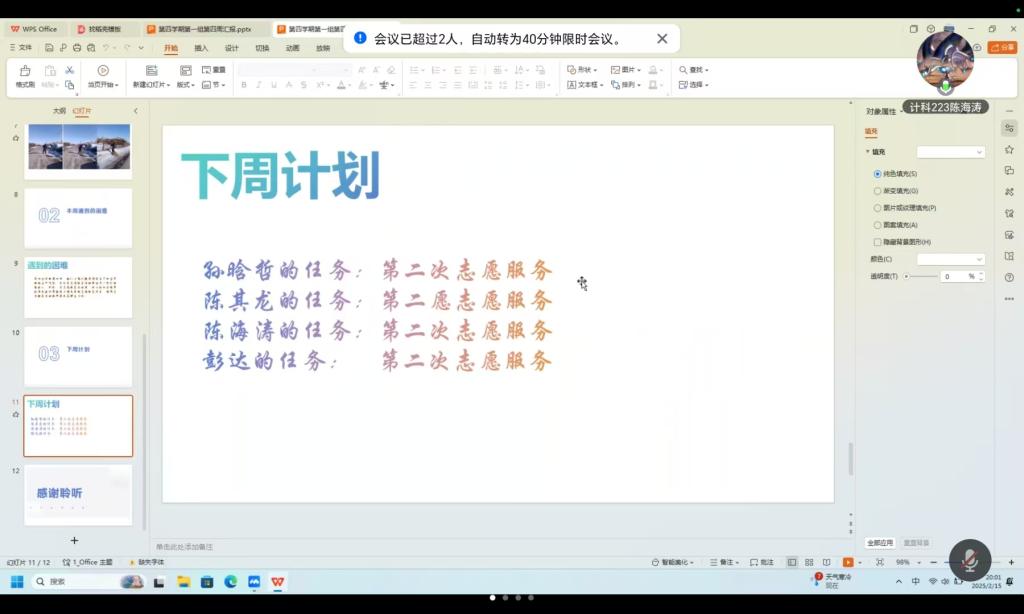Open the fill preset dropdown
Viewport: 1024px width, 614px height.
pos(951,152)
